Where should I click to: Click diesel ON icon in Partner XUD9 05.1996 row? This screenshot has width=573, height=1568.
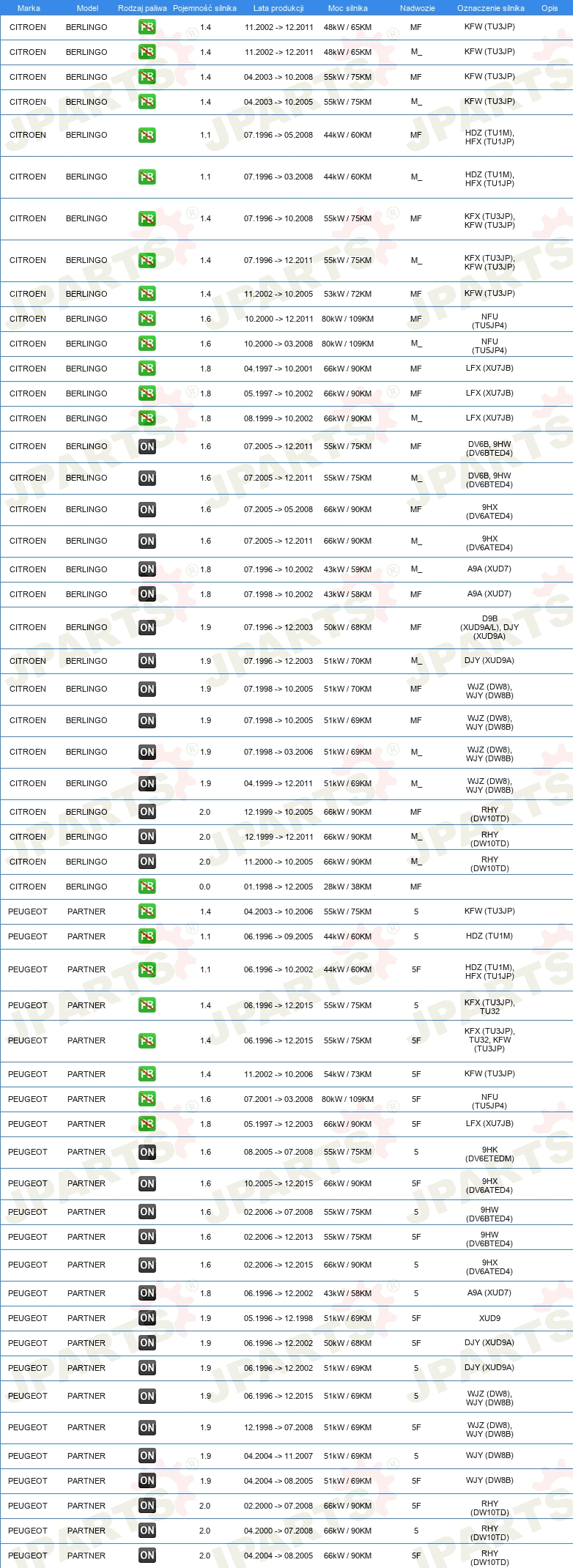point(147,1318)
